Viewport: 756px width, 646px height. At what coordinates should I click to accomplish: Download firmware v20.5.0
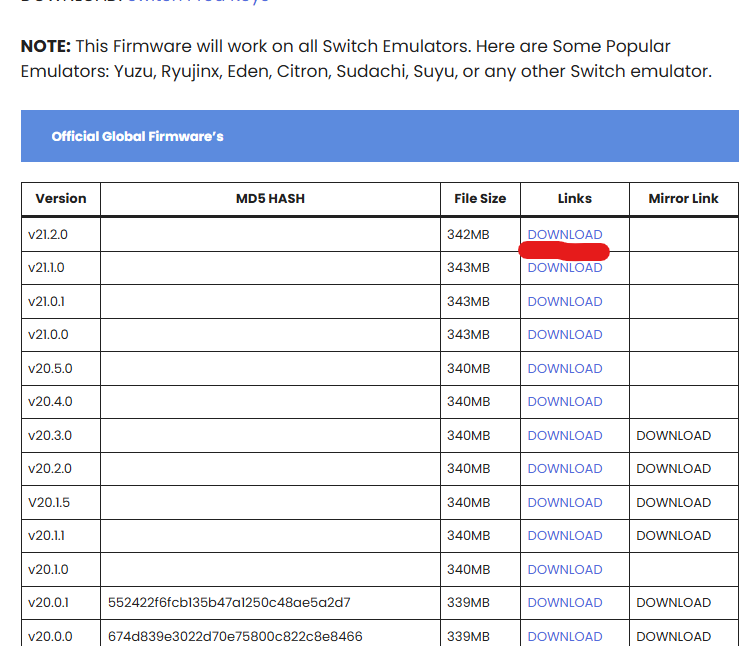point(565,369)
